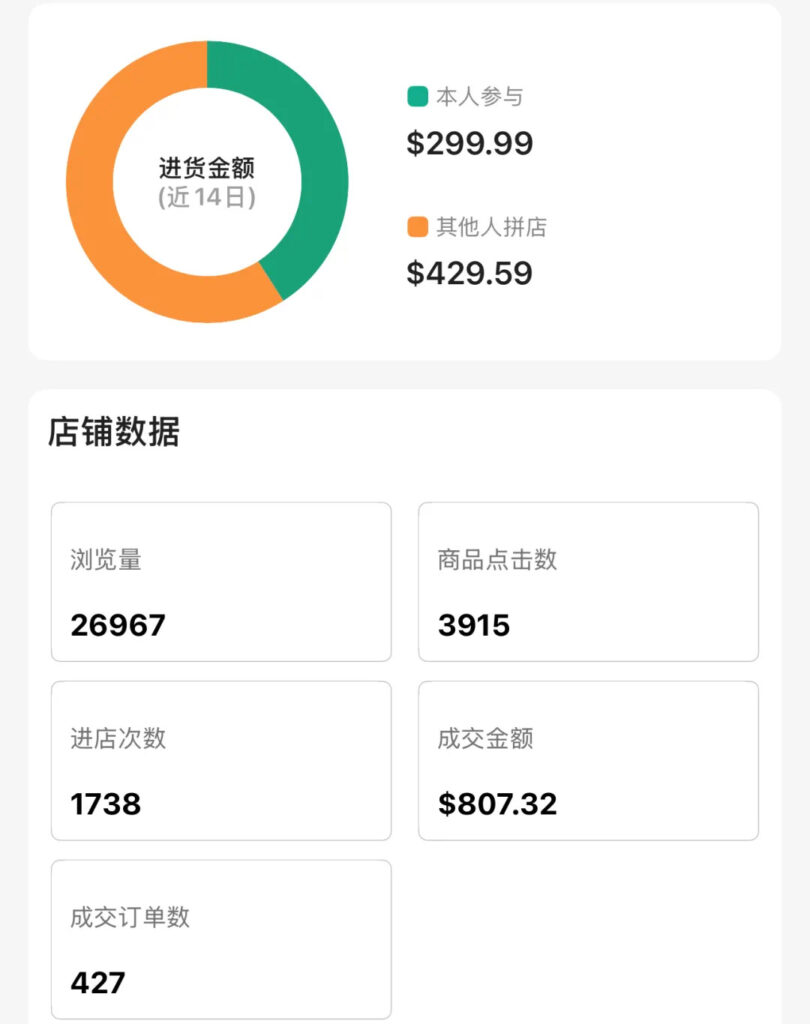Image resolution: width=810 pixels, height=1024 pixels.
Task: Open the 成交订单数 data card label
Action: tap(130, 918)
